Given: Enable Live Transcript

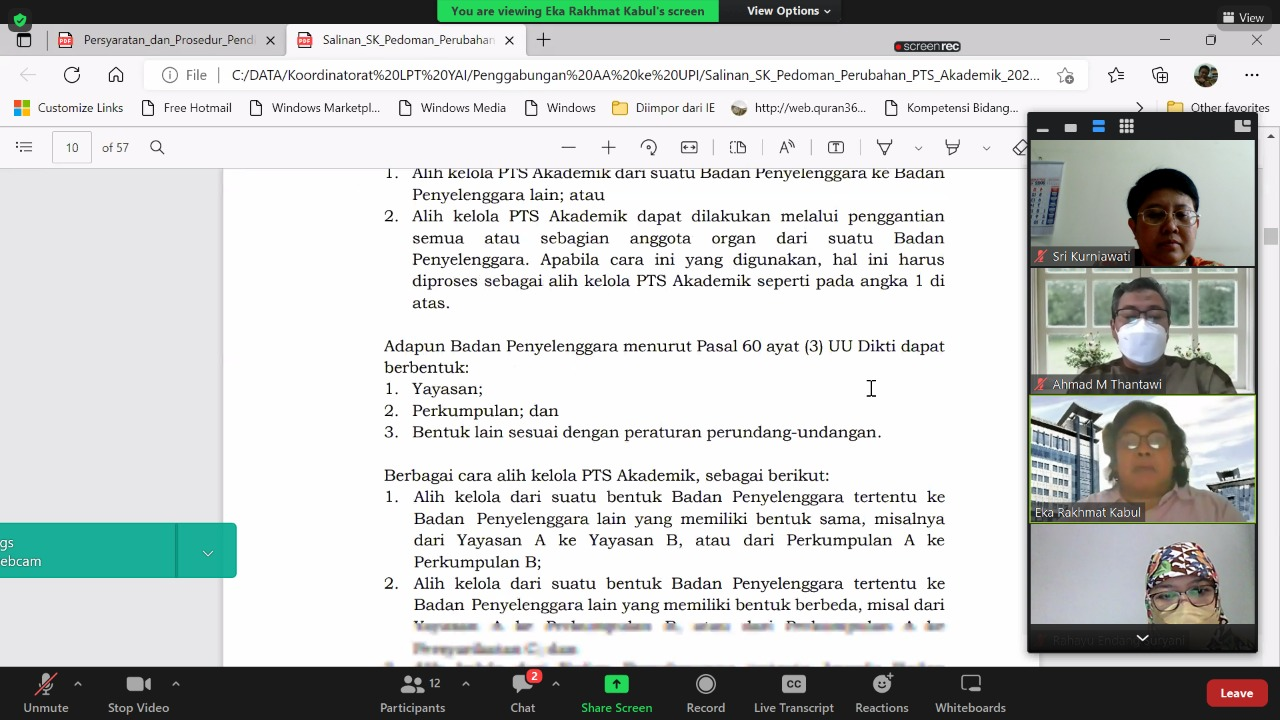Looking at the screenshot, I should tap(794, 693).
